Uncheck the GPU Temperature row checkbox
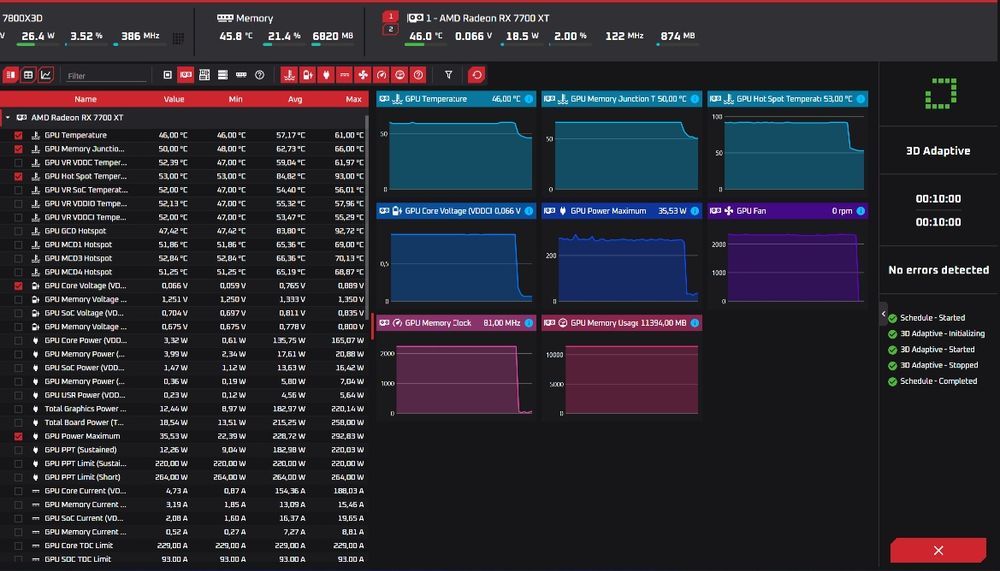Image resolution: width=1000 pixels, height=571 pixels. (18, 135)
